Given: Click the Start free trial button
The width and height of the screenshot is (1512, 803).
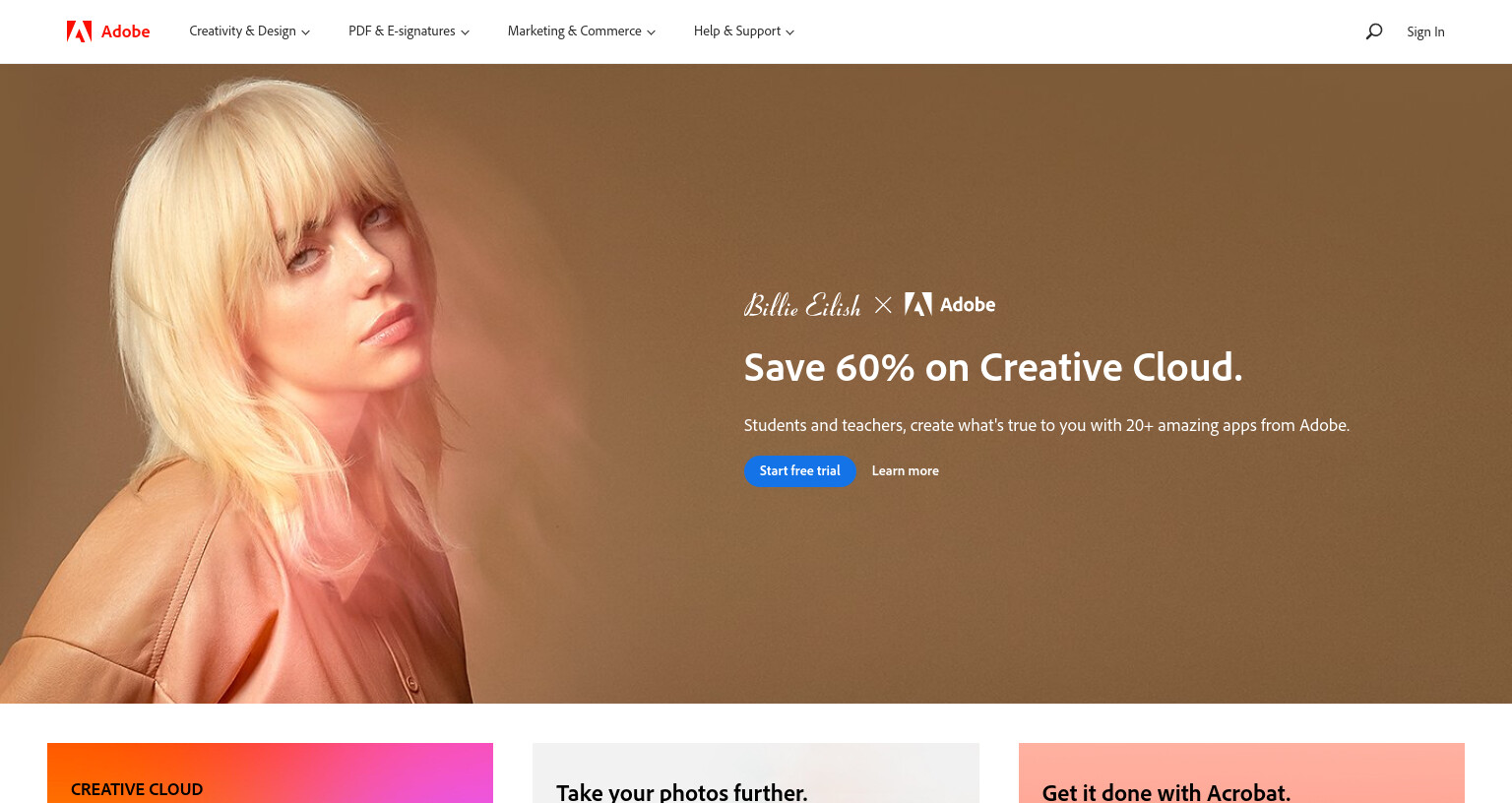Looking at the screenshot, I should point(800,470).
